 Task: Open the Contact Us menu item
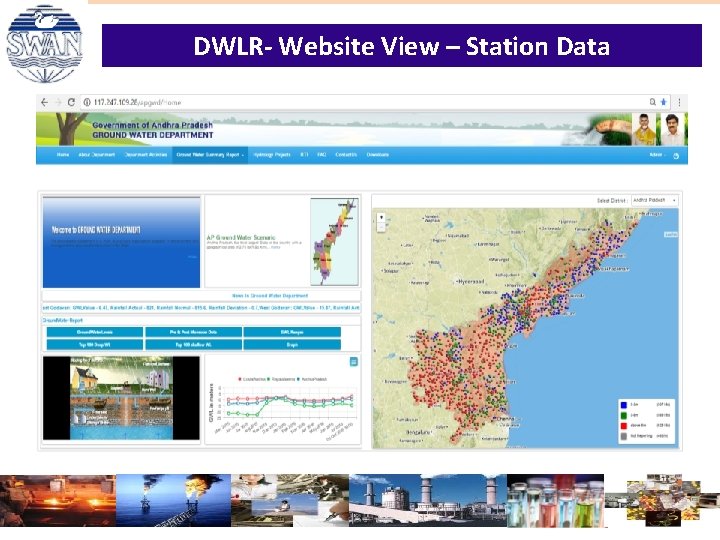346,155
